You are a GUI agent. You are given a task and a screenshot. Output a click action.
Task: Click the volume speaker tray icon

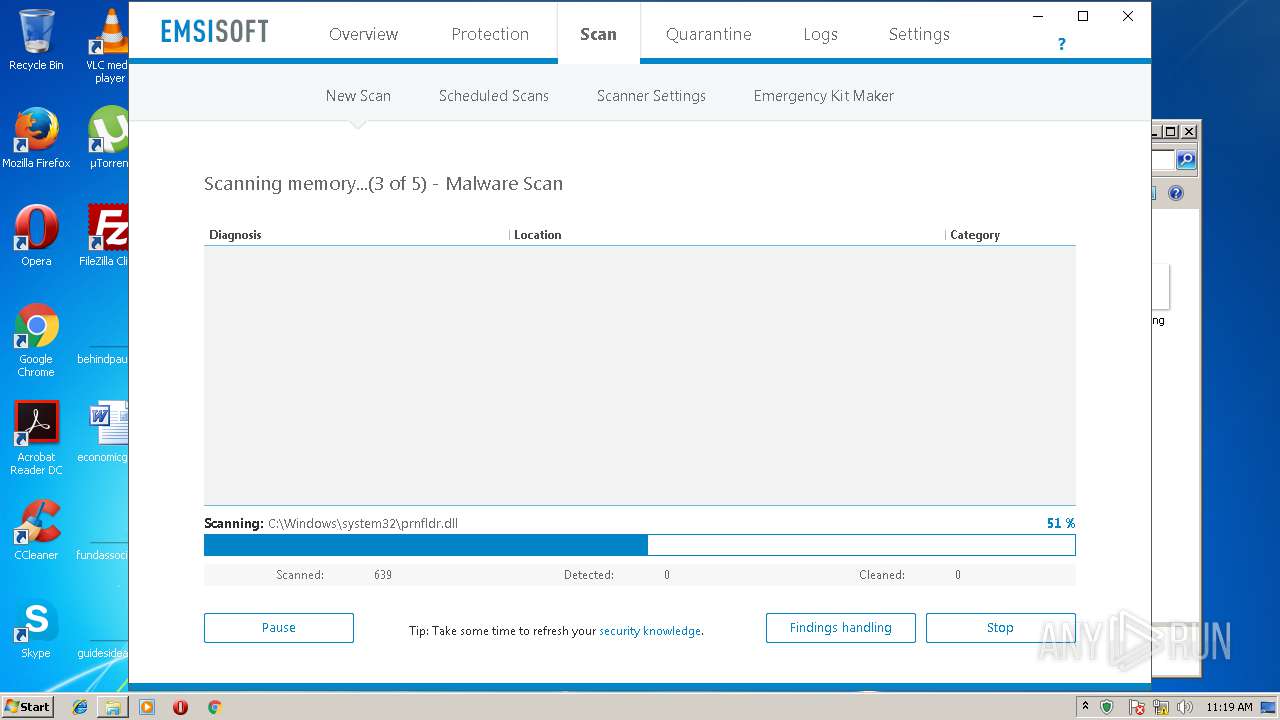(1184, 707)
